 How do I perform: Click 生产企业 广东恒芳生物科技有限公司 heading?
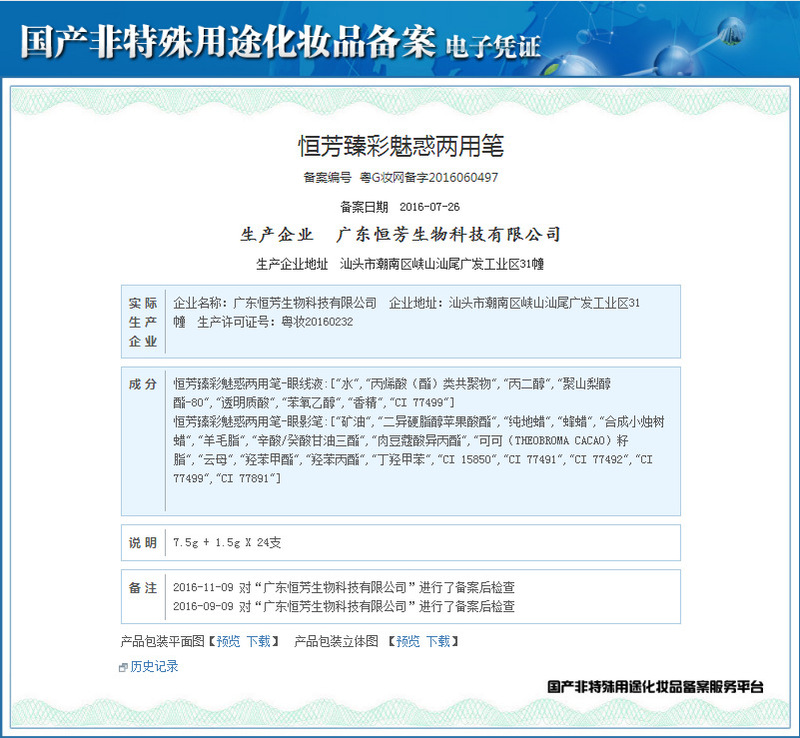point(401,234)
